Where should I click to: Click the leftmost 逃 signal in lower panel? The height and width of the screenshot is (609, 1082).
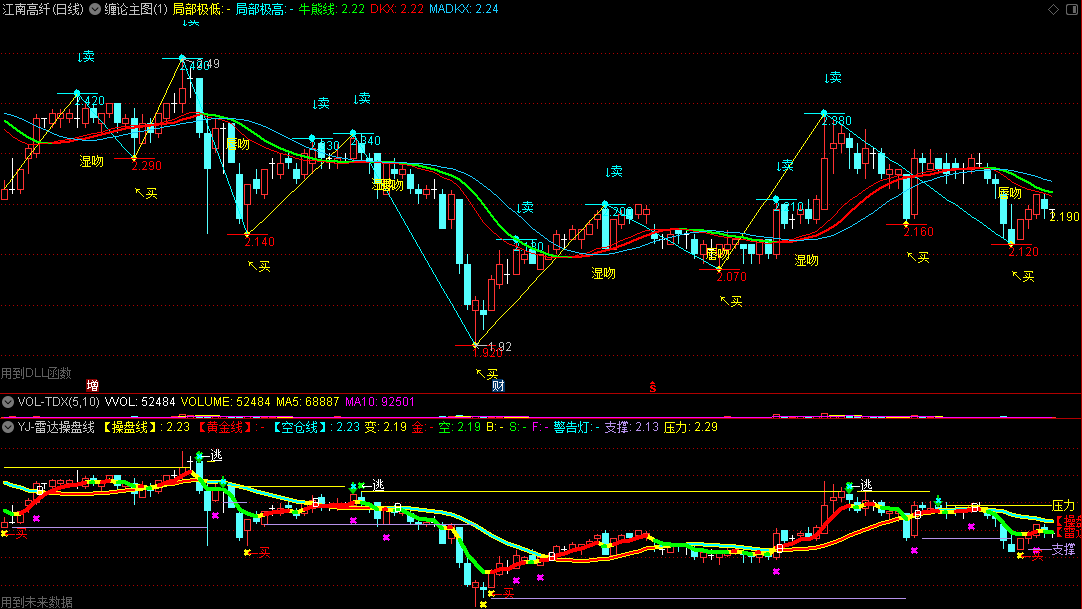coord(216,455)
